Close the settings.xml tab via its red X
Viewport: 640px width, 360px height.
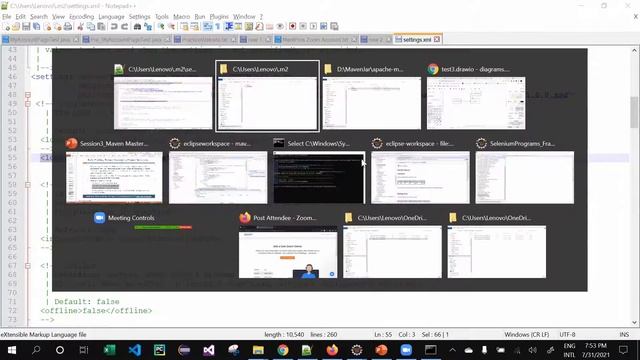point(437,39)
